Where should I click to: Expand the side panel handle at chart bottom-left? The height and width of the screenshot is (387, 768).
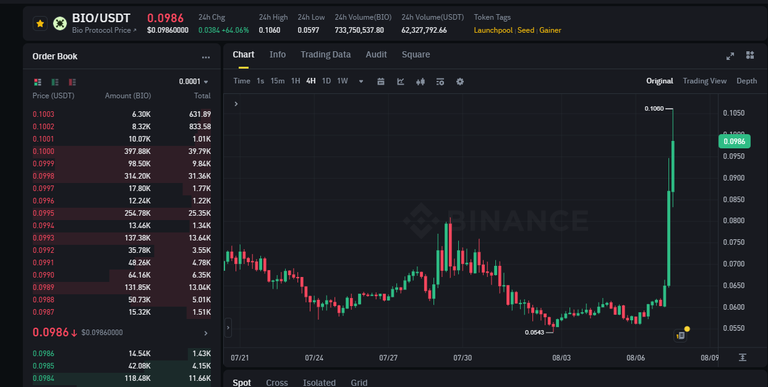[228, 328]
